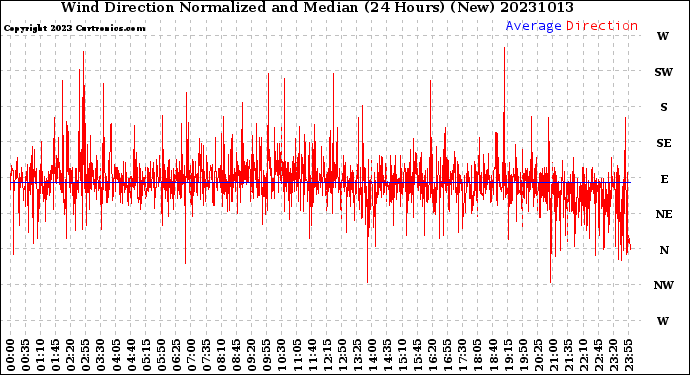Click the "23:55" time axis label
690x375 pixels.
628,355
